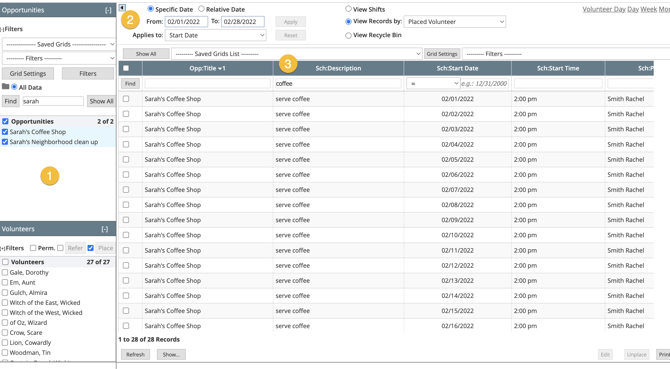
Task: Check the Gale, Dorothy volunteer
Action: pyautogui.click(x=5, y=272)
